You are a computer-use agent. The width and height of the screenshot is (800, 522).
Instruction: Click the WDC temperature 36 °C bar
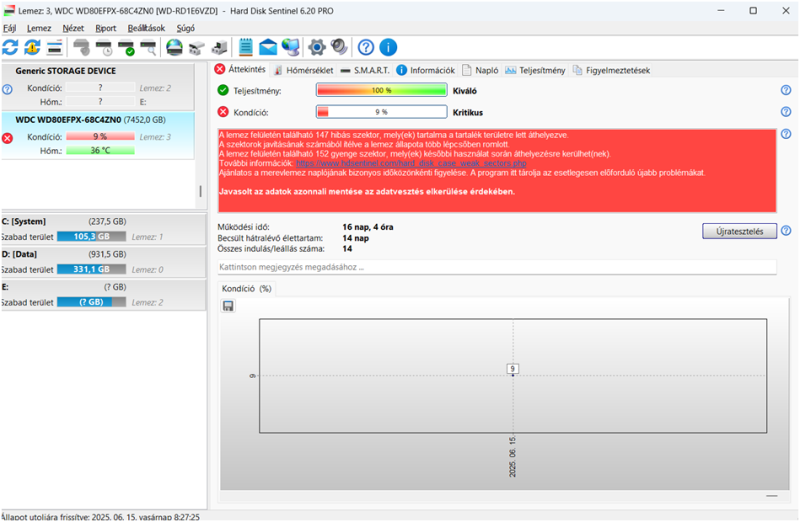click(101, 151)
